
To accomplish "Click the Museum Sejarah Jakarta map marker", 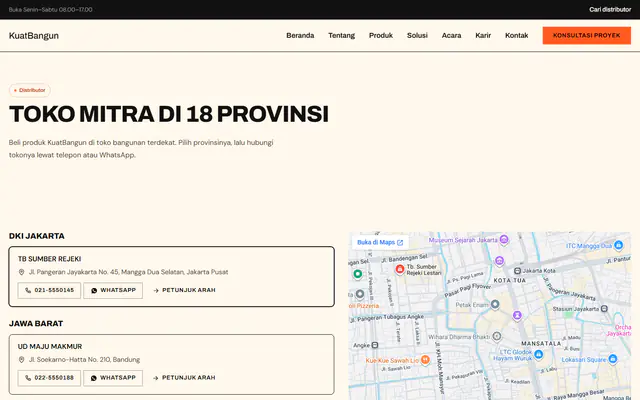I will tap(504, 240).
